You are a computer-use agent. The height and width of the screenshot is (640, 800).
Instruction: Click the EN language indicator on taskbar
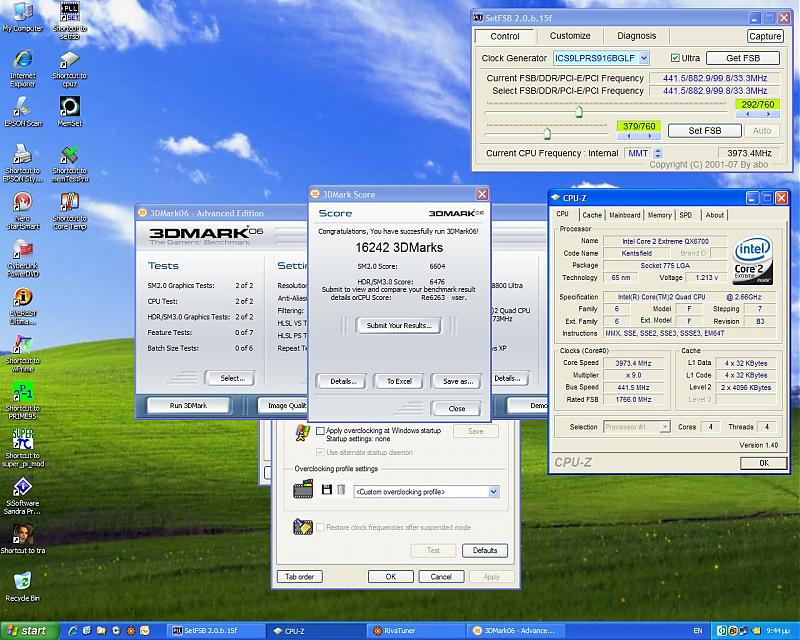(x=698, y=631)
